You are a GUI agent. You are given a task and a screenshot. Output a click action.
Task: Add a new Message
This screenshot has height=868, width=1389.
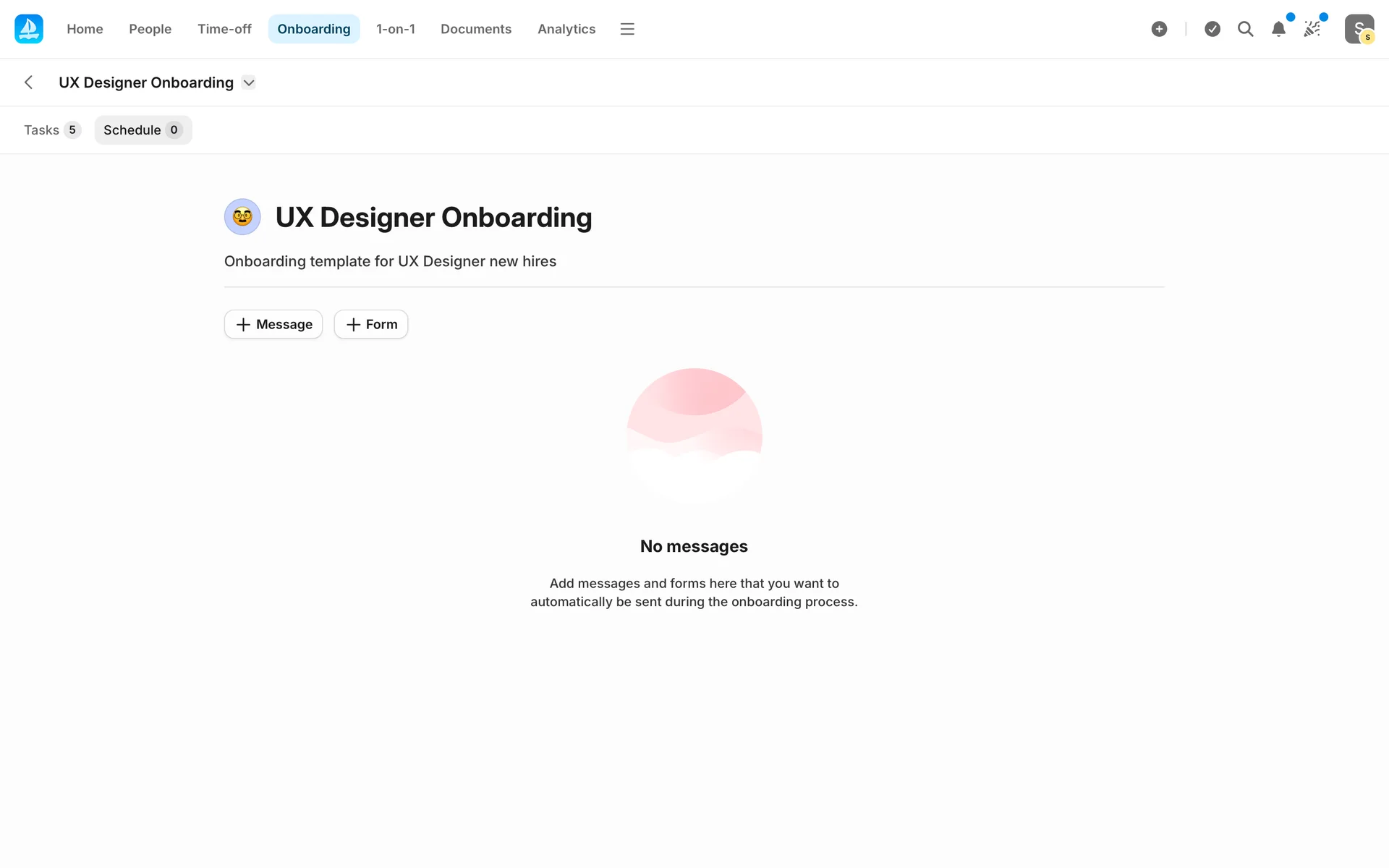click(273, 324)
